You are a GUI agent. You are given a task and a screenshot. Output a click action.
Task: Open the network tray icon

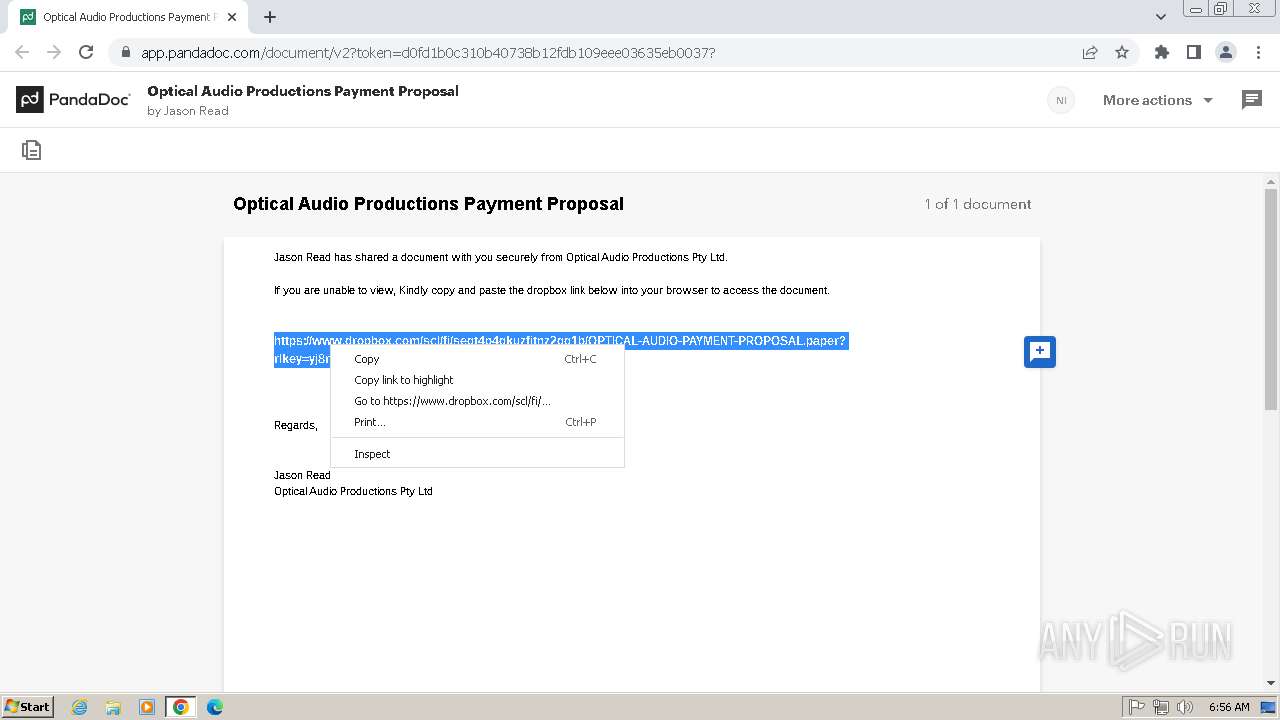pyautogui.click(x=1161, y=707)
